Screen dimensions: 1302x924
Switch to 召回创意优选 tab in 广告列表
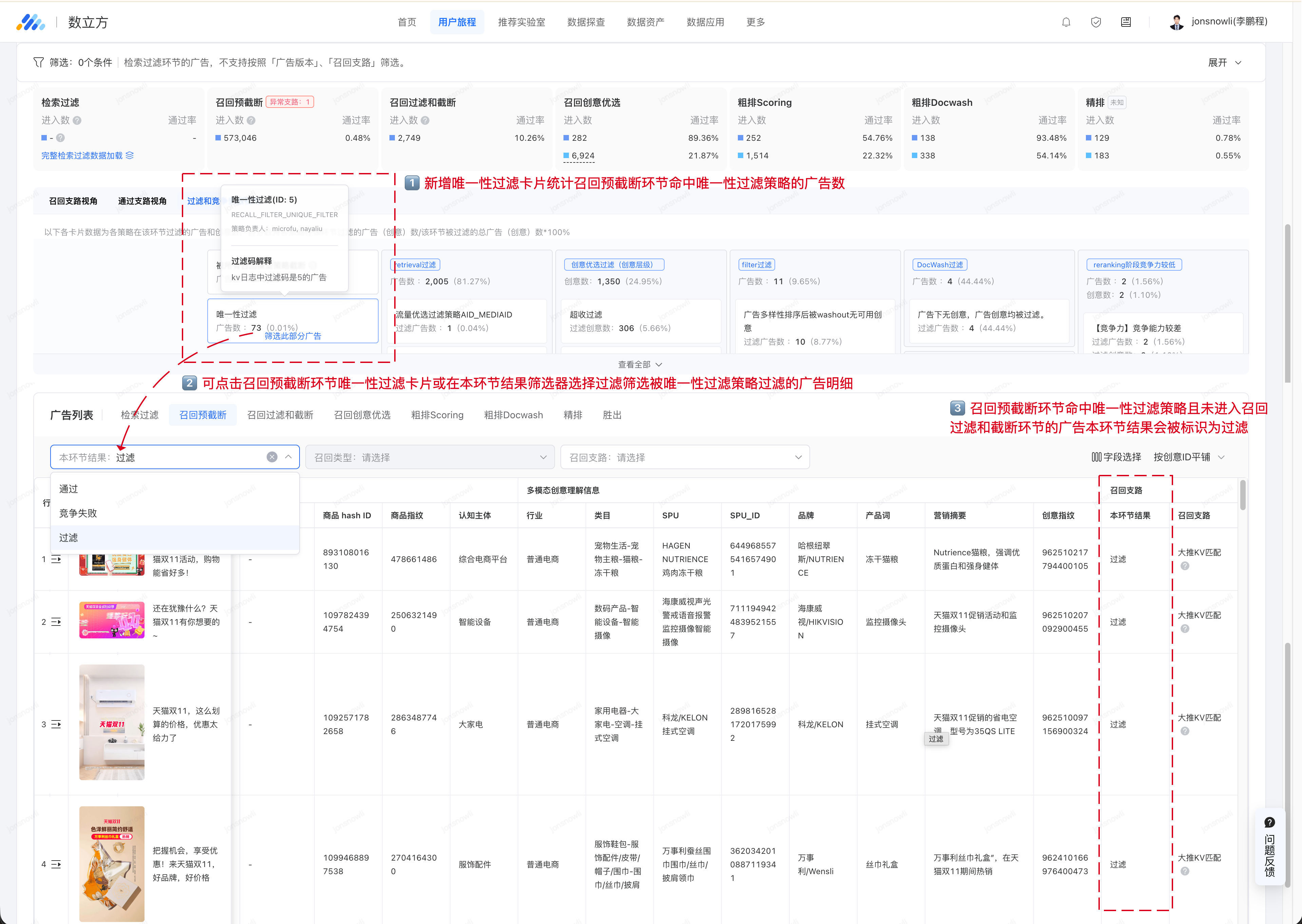point(362,415)
